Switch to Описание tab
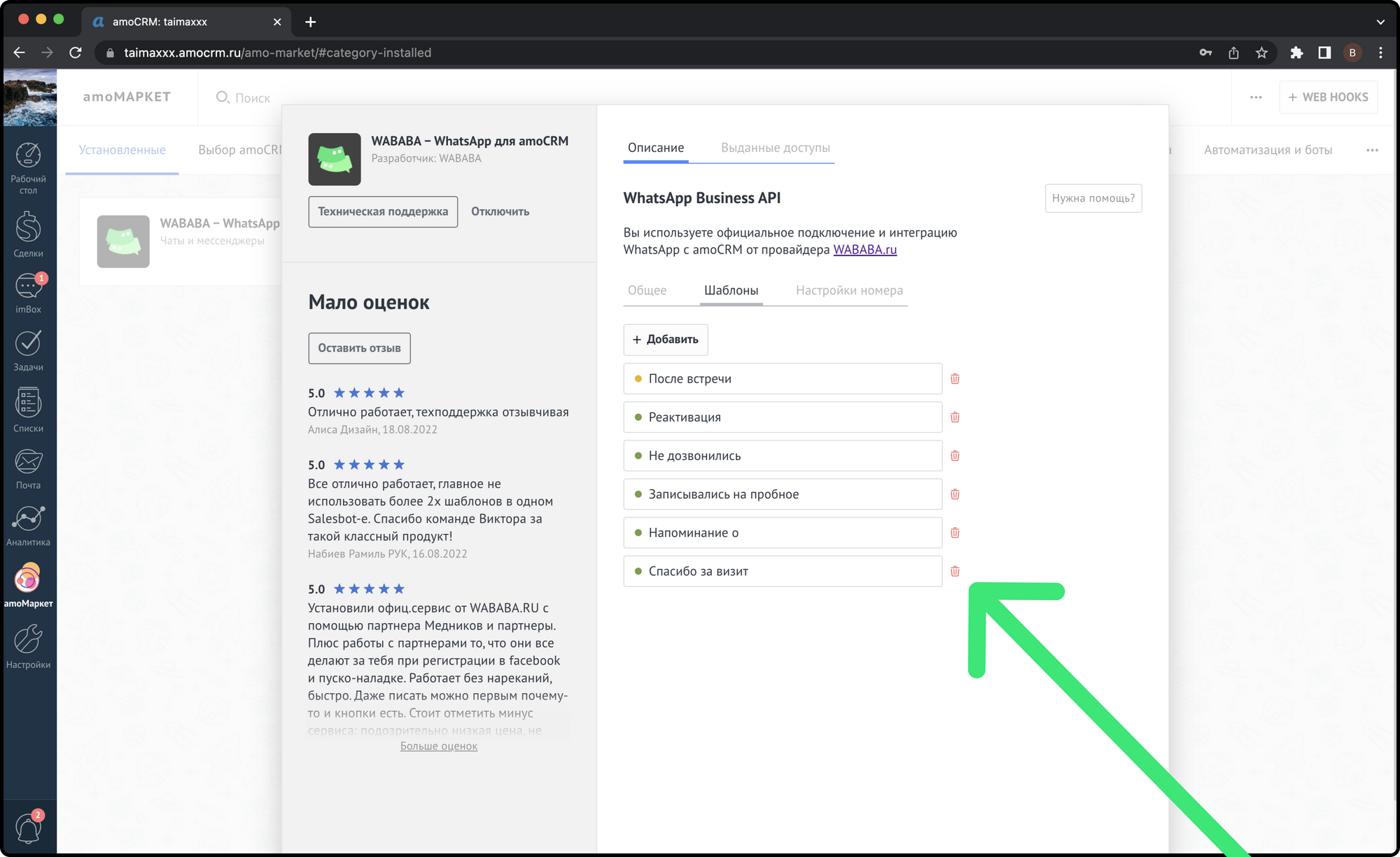The image size is (1400, 857). pyautogui.click(x=656, y=148)
